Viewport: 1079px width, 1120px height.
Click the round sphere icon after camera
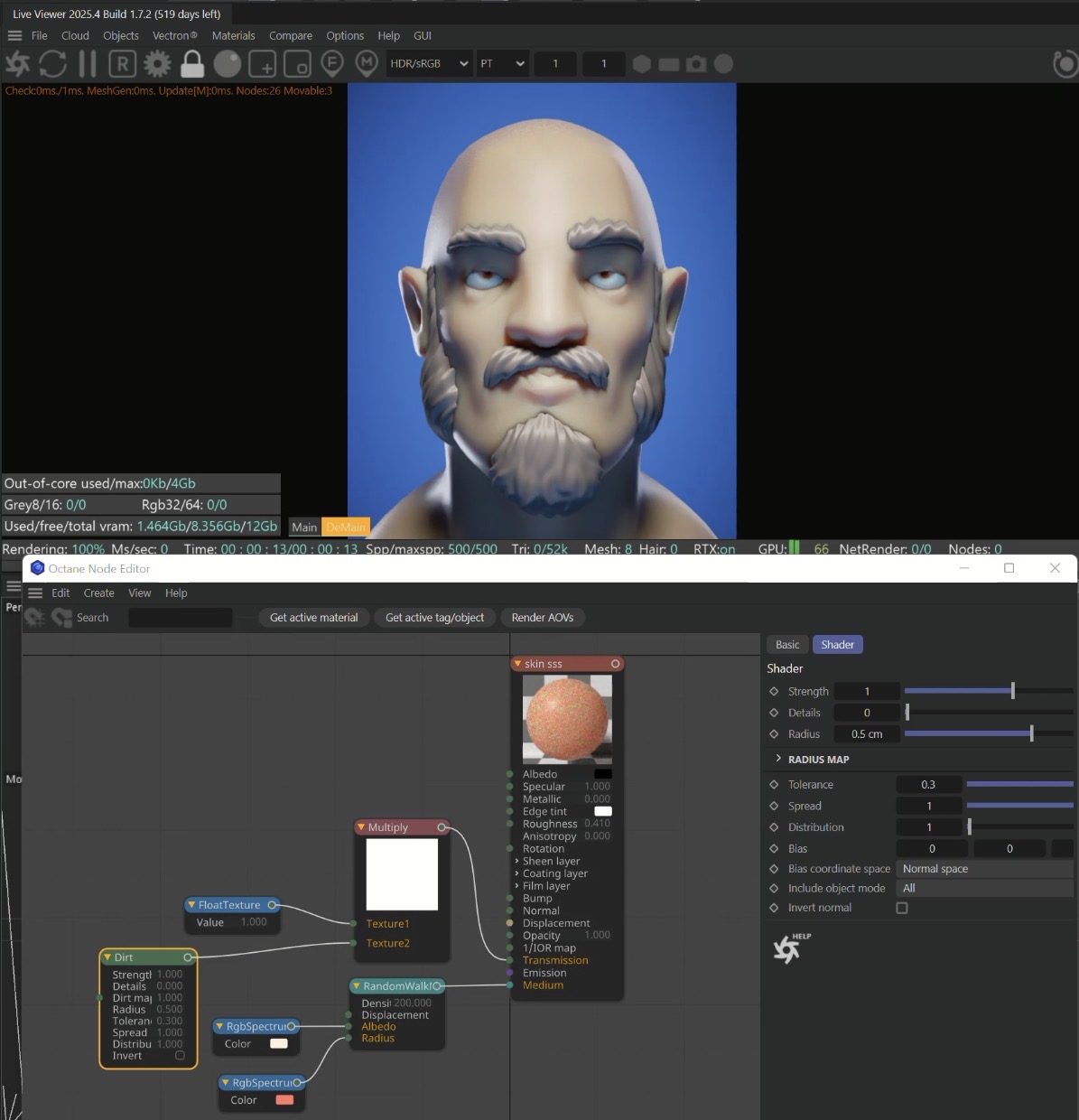(x=723, y=64)
